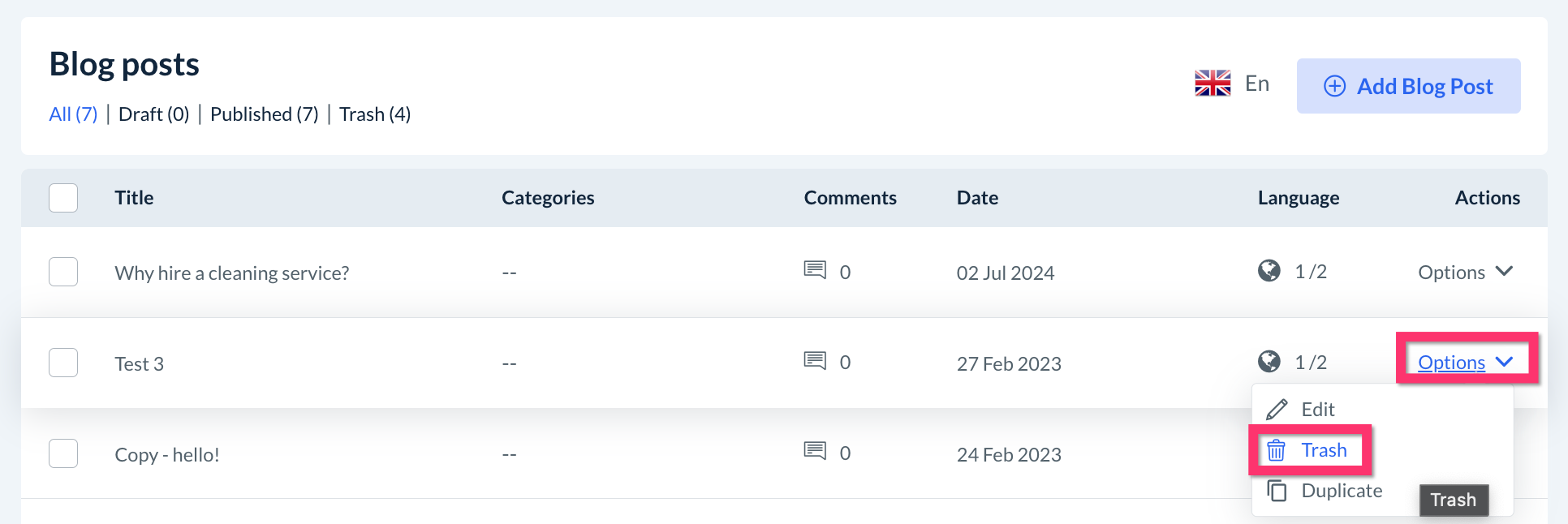Screen dimensions: 1568x524
Task: Show the Trash (4) posts filter
Action: point(375,114)
